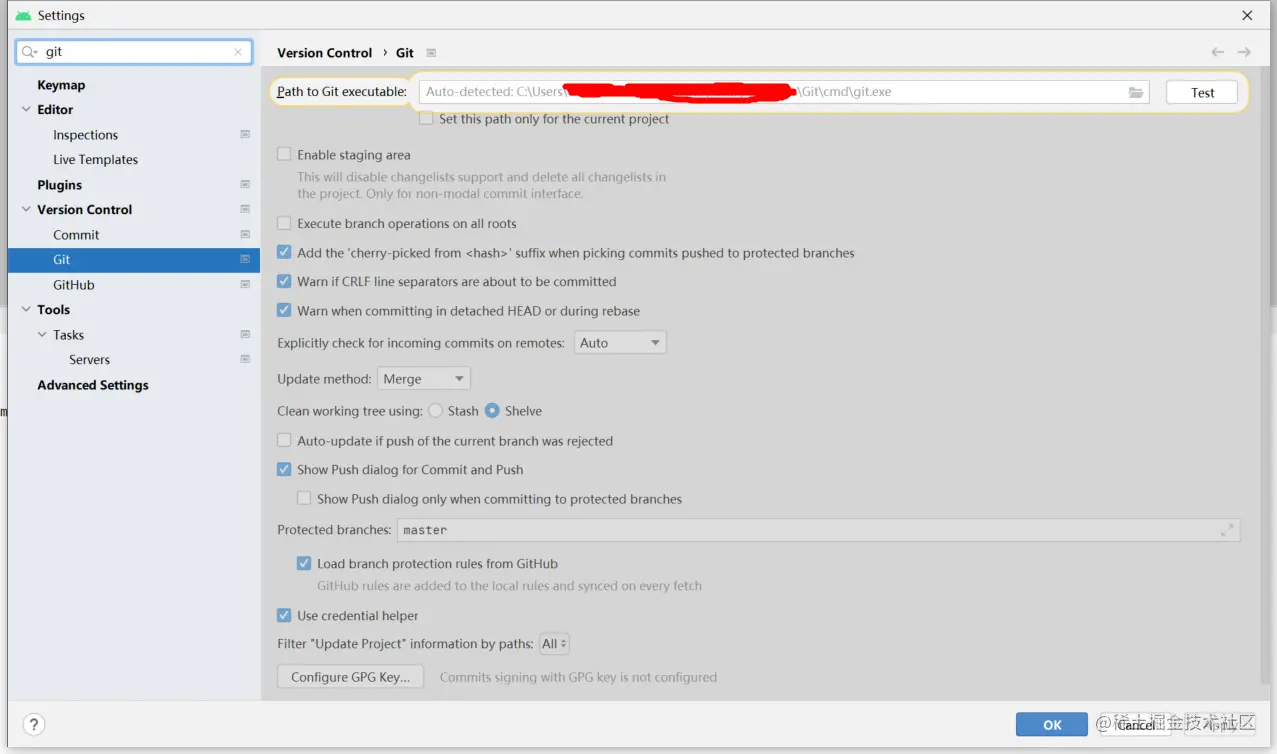Uncheck the cherry-picked suffix option
The width and height of the screenshot is (1277, 754).
point(284,253)
